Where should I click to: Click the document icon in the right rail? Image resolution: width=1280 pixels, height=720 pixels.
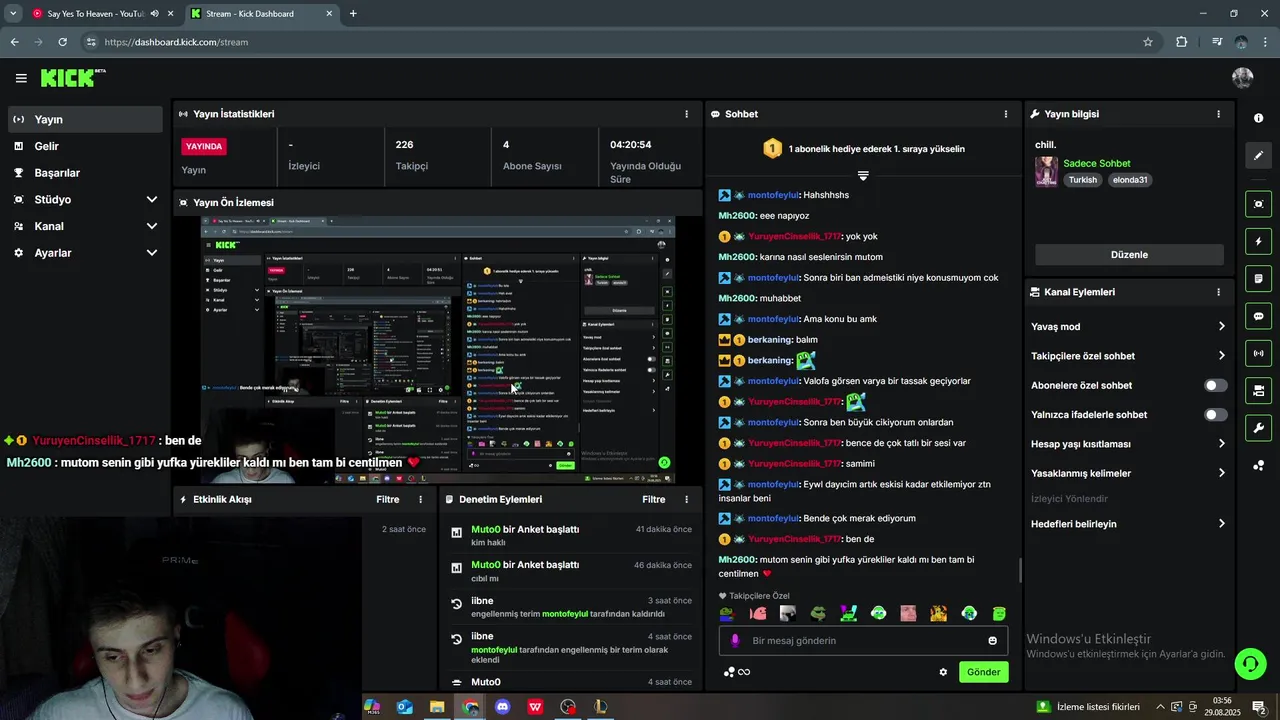pos(1258,278)
